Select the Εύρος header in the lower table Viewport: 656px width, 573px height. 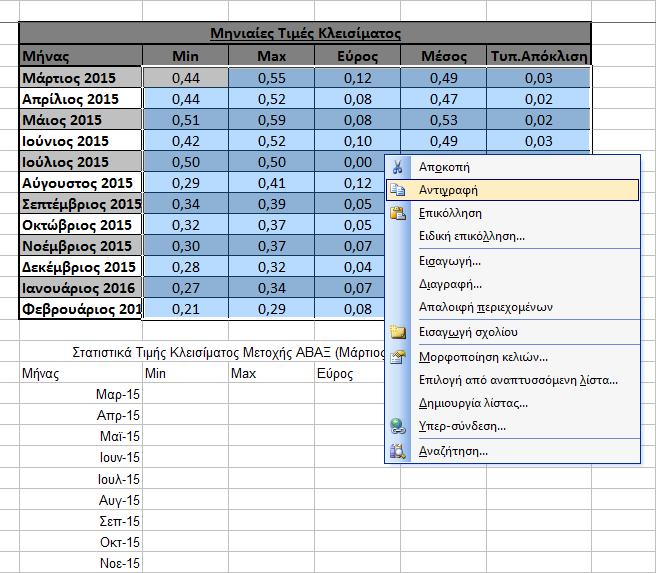point(350,373)
